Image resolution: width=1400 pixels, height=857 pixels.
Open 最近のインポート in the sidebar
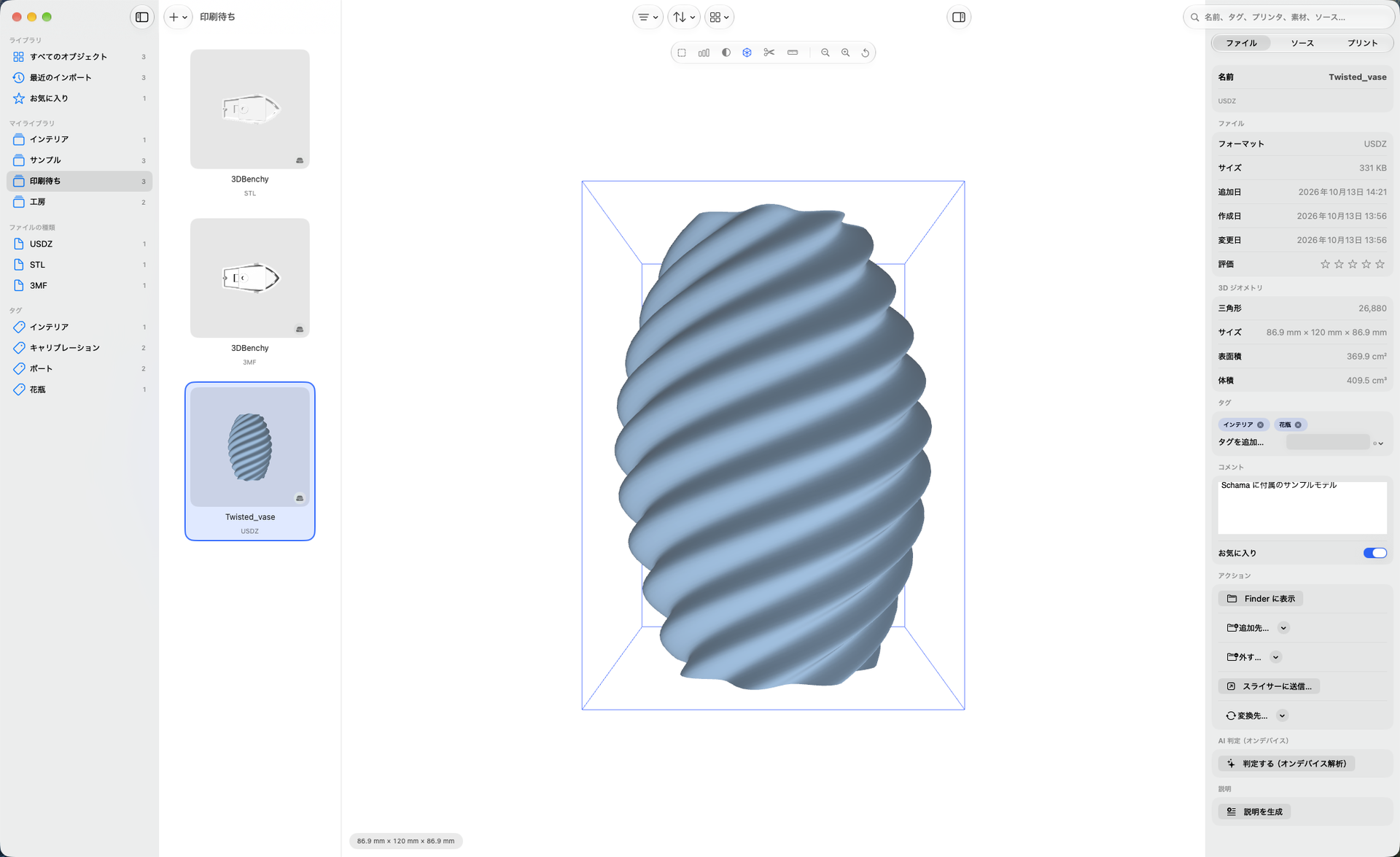click(79, 77)
